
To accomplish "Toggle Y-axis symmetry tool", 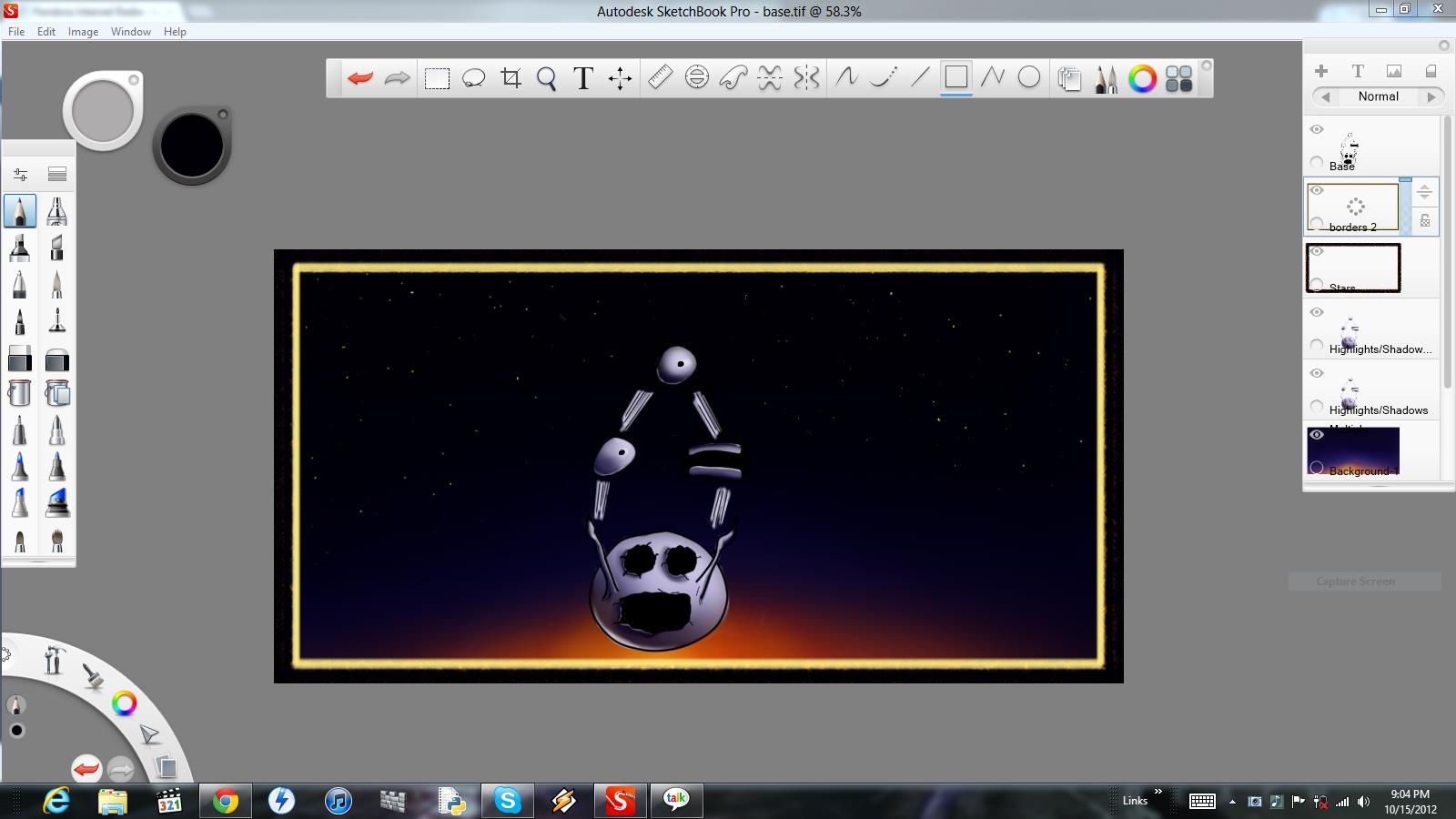I will [x=806, y=78].
